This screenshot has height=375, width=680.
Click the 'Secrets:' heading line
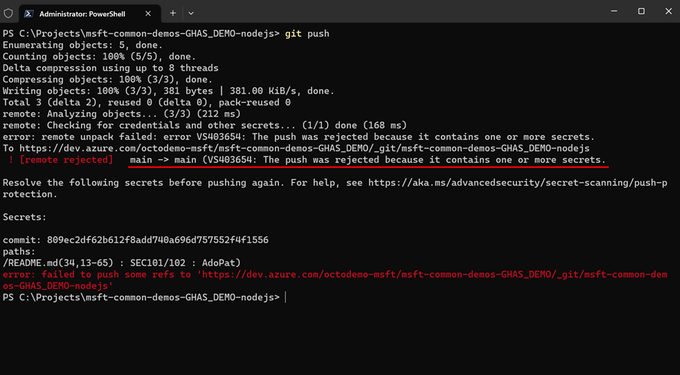(25, 217)
